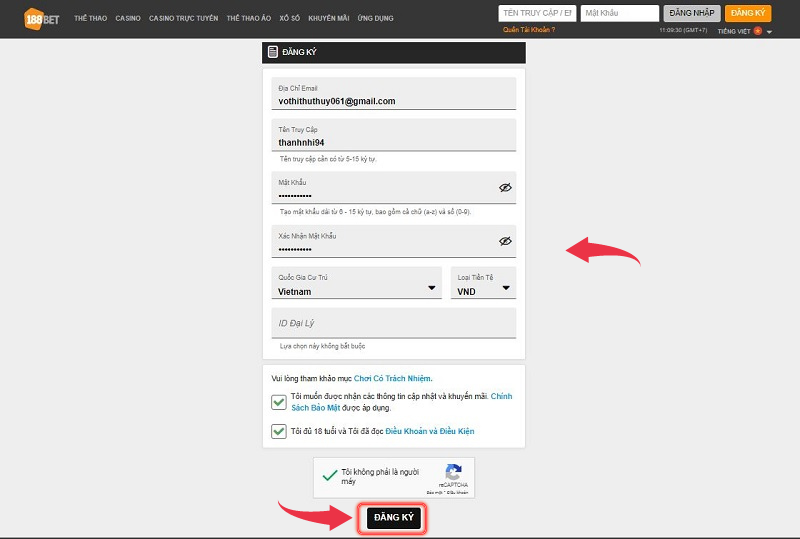
Task: Click the Đăng Ký form header icon
Action: pyautogui.click(x=273, y=52)
